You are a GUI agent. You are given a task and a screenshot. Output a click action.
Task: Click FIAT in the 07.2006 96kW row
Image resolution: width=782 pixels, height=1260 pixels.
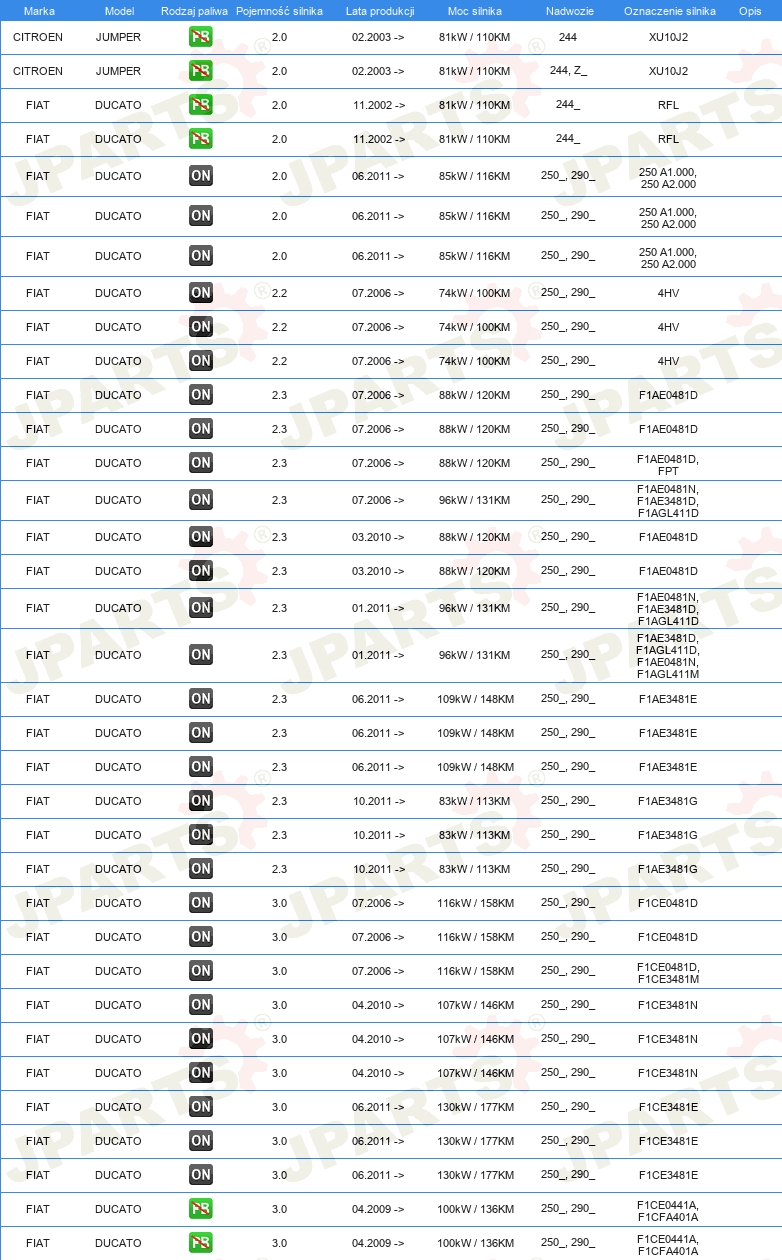coord(38,500)
